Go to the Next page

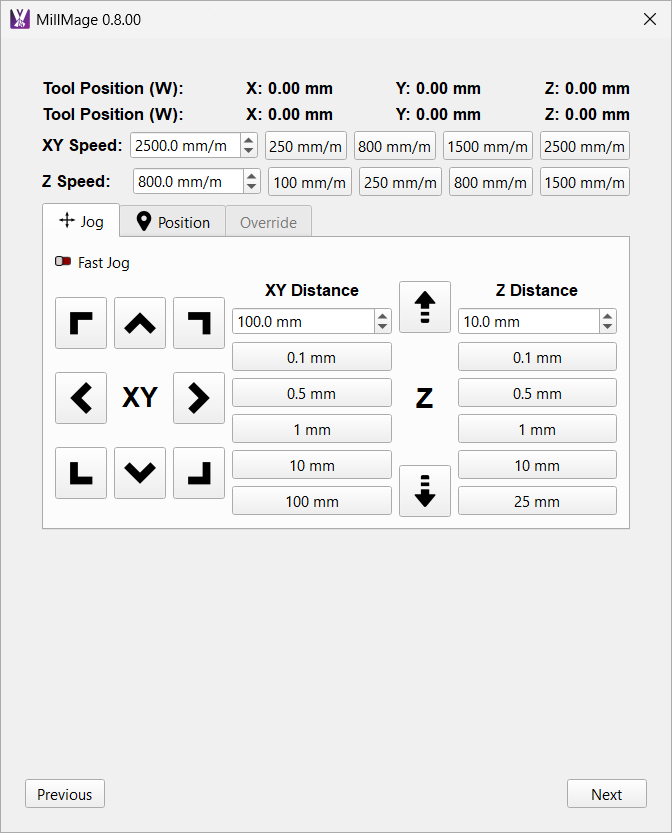coord(606,794)
